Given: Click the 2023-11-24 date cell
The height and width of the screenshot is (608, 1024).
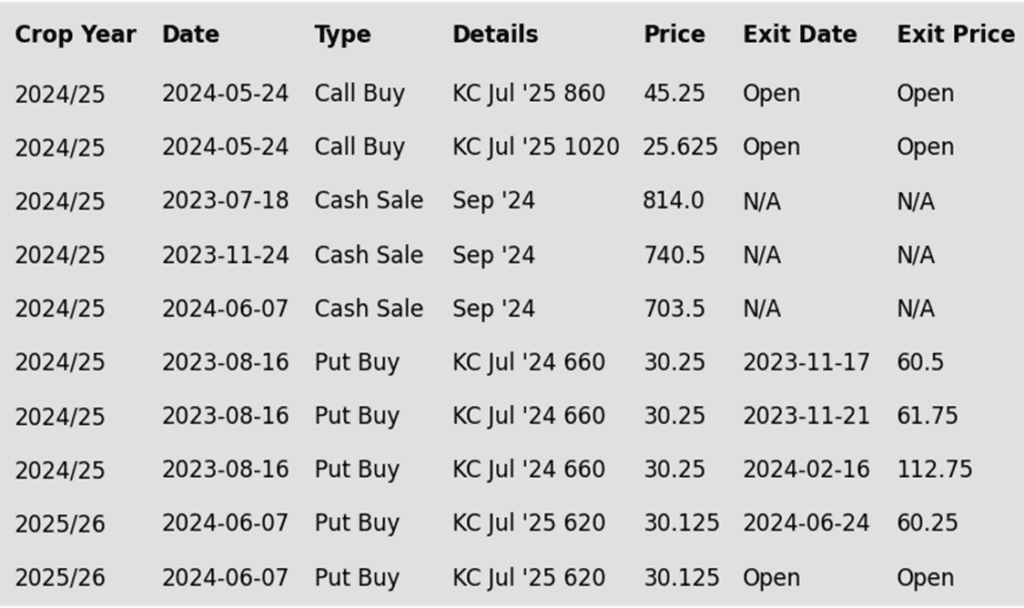Looking at the screenshot, I should coord(225,255).
